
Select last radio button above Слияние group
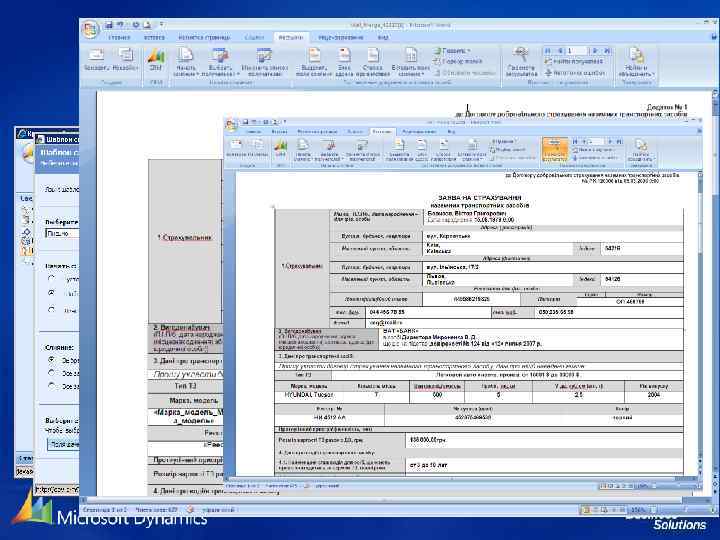(52, 310)
